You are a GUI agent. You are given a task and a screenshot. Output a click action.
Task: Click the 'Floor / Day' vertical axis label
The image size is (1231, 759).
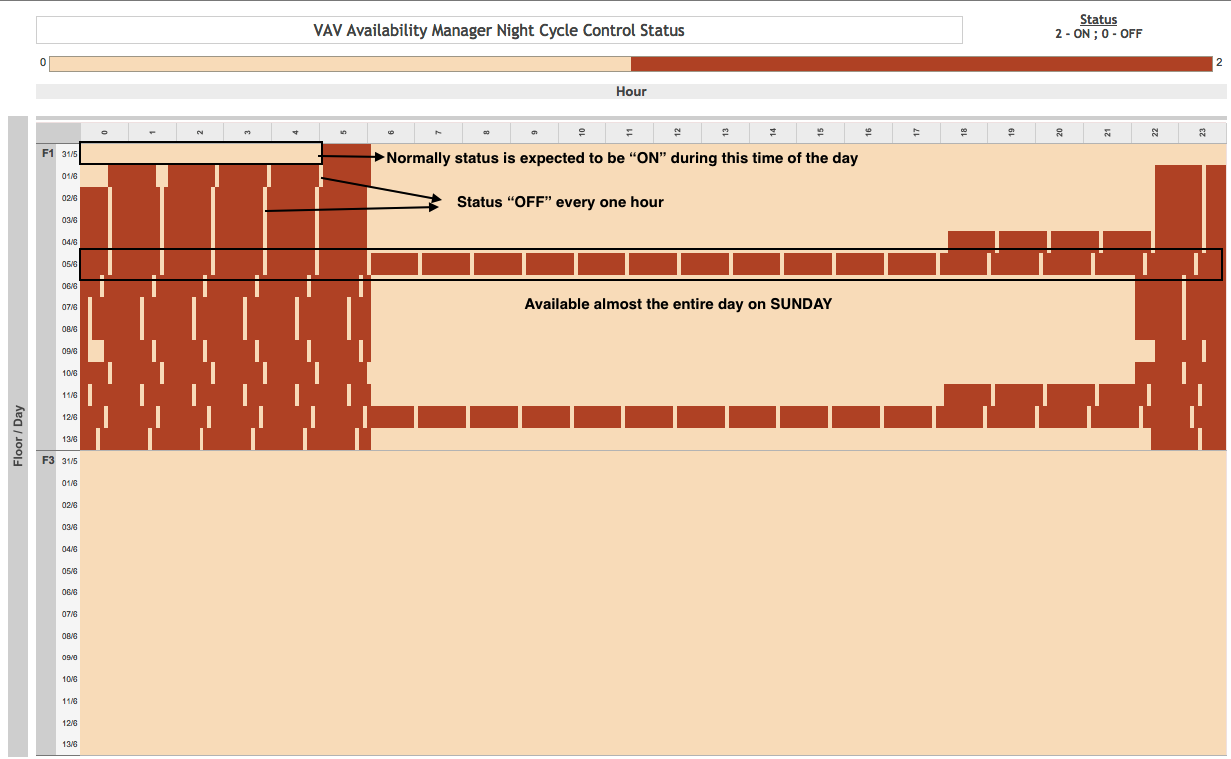tap(18, 435)
